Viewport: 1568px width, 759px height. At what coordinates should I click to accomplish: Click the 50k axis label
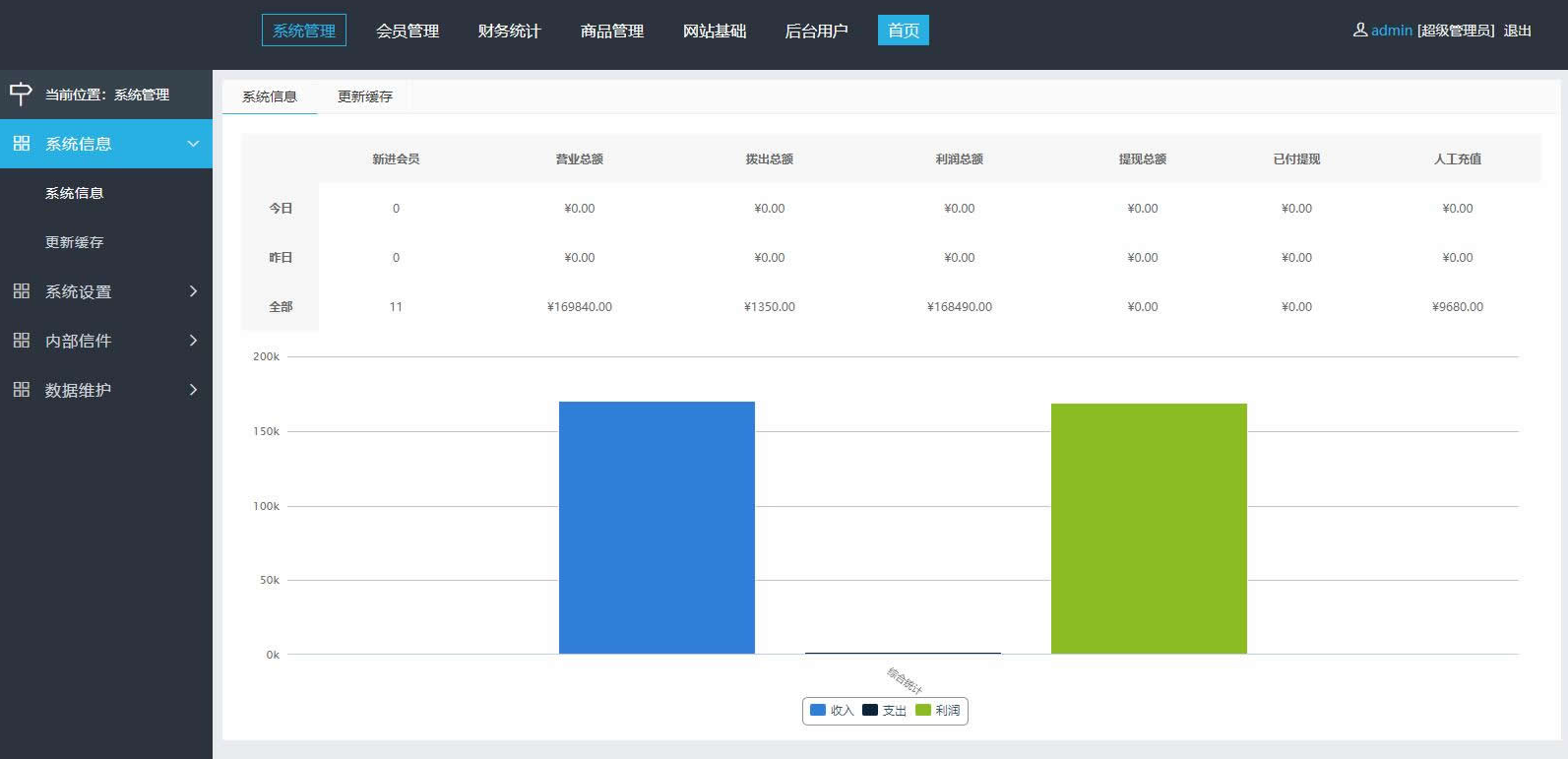[270, 580]
